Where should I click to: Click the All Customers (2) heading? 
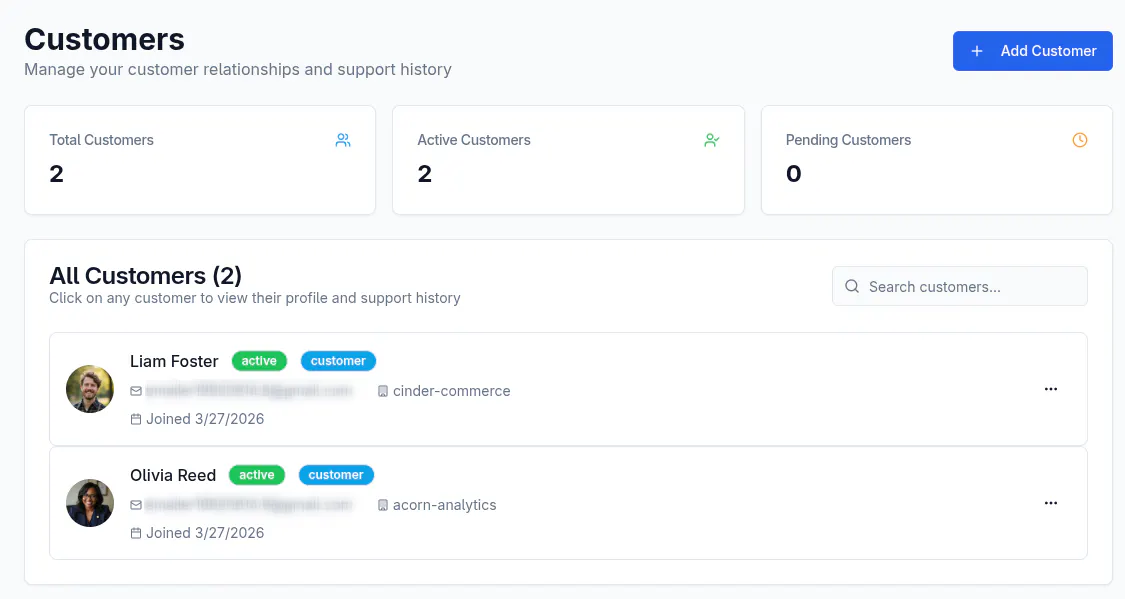pyautogui.click(x=146, y=275)
